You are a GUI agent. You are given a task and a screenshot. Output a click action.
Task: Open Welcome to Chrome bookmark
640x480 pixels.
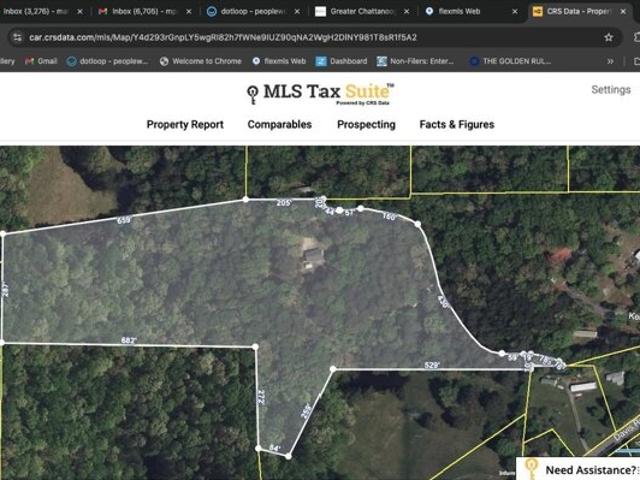coord(200,61)
